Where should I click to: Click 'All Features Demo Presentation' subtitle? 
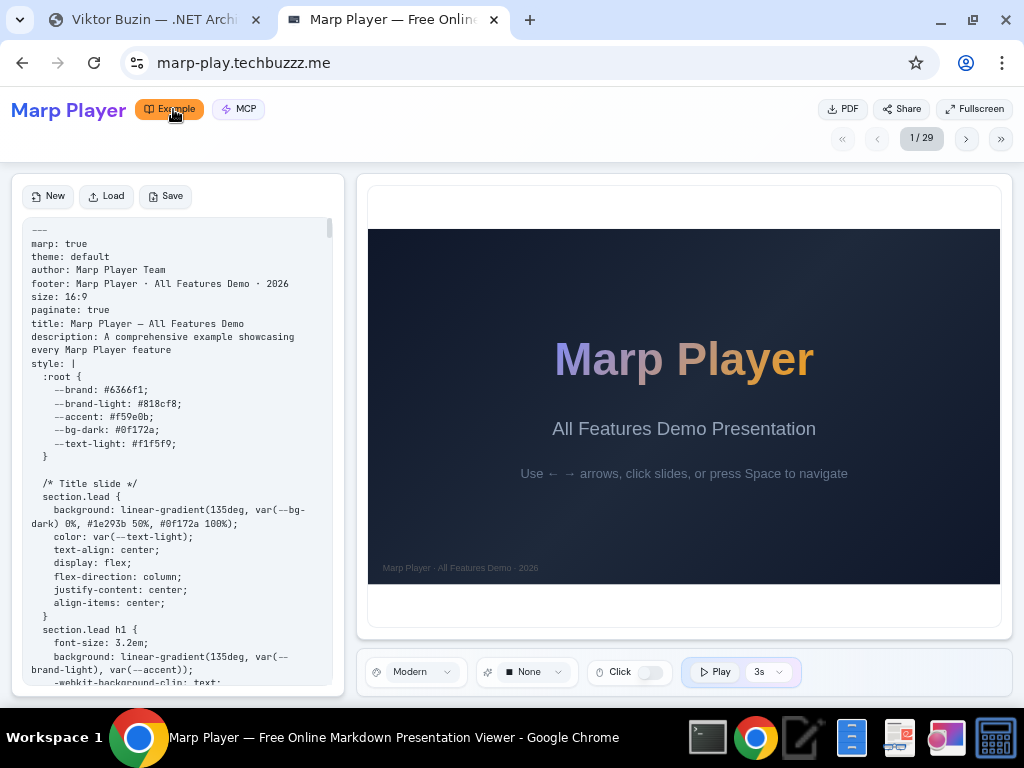point(684,429)
